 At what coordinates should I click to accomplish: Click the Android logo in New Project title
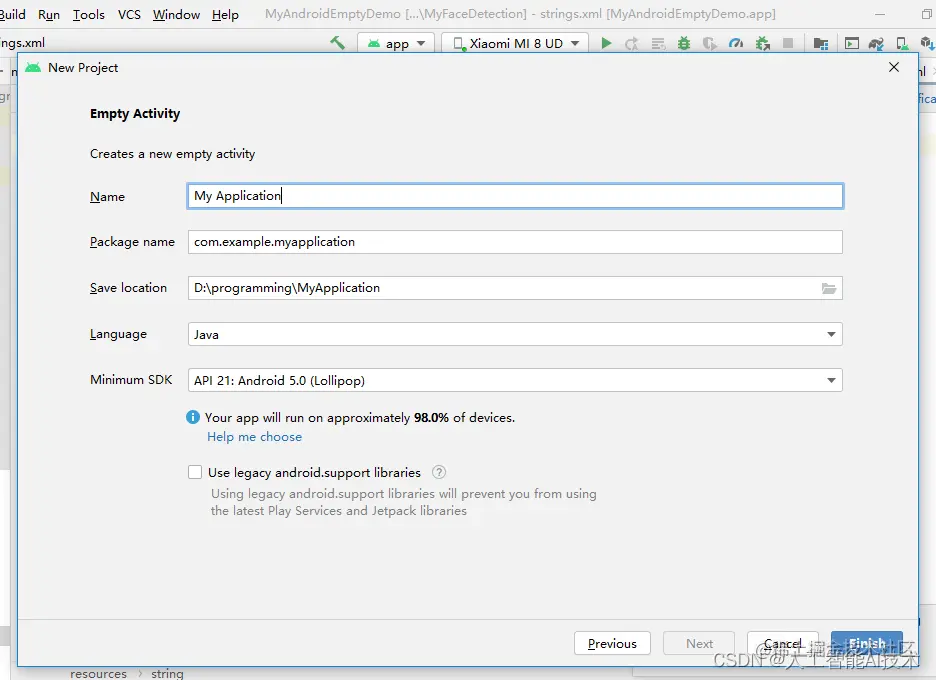pos(33,67)
